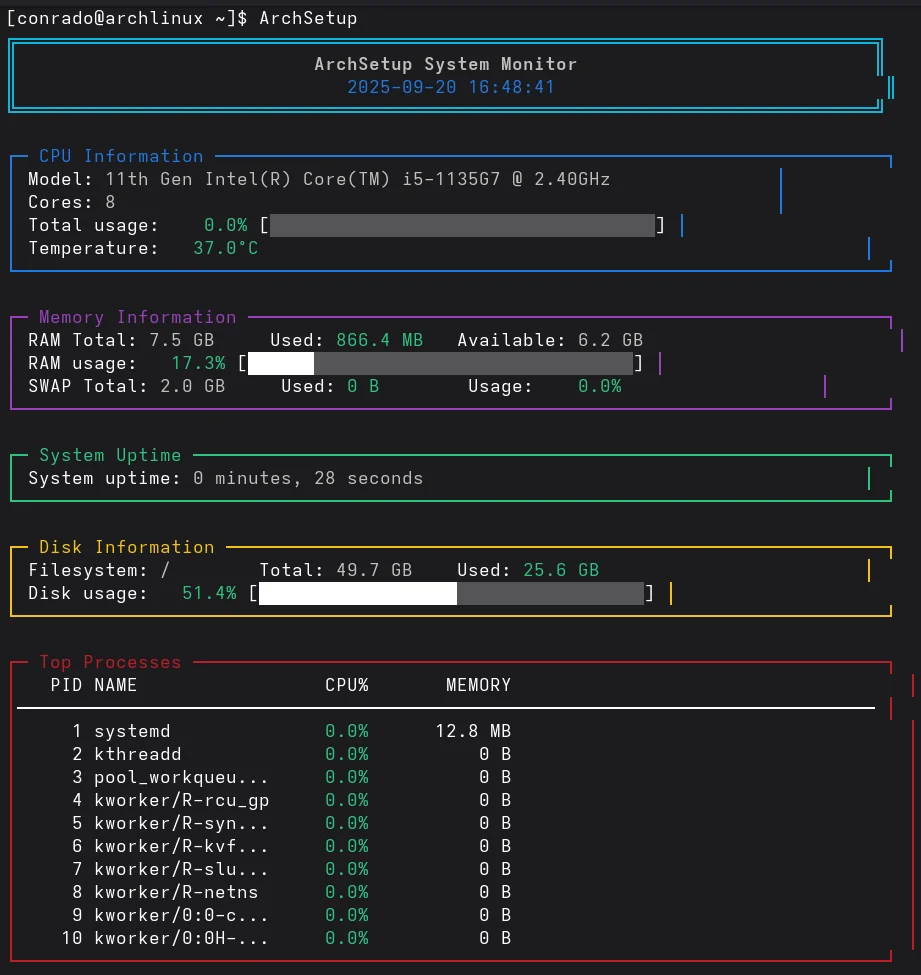This screenshot has width=921, height=975.
Task: Click the System Uptime section title
Action: (110, 455)
